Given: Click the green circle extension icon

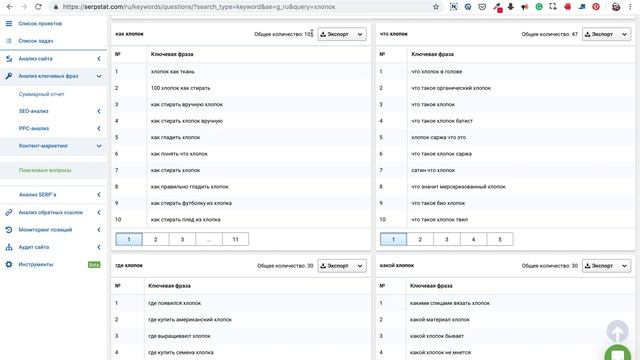Looking at the screenshot, I should pyautogui.click(x=539, y=7).
